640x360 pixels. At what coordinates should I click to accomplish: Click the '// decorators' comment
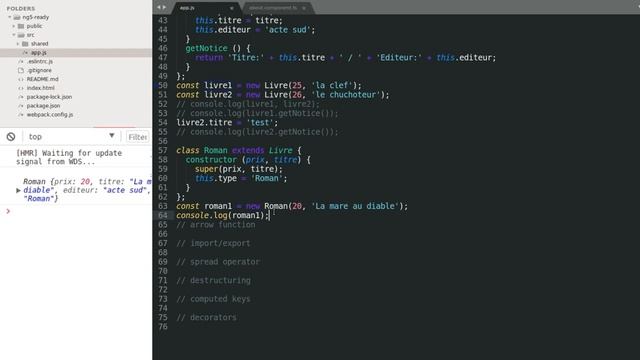[207, 317]
